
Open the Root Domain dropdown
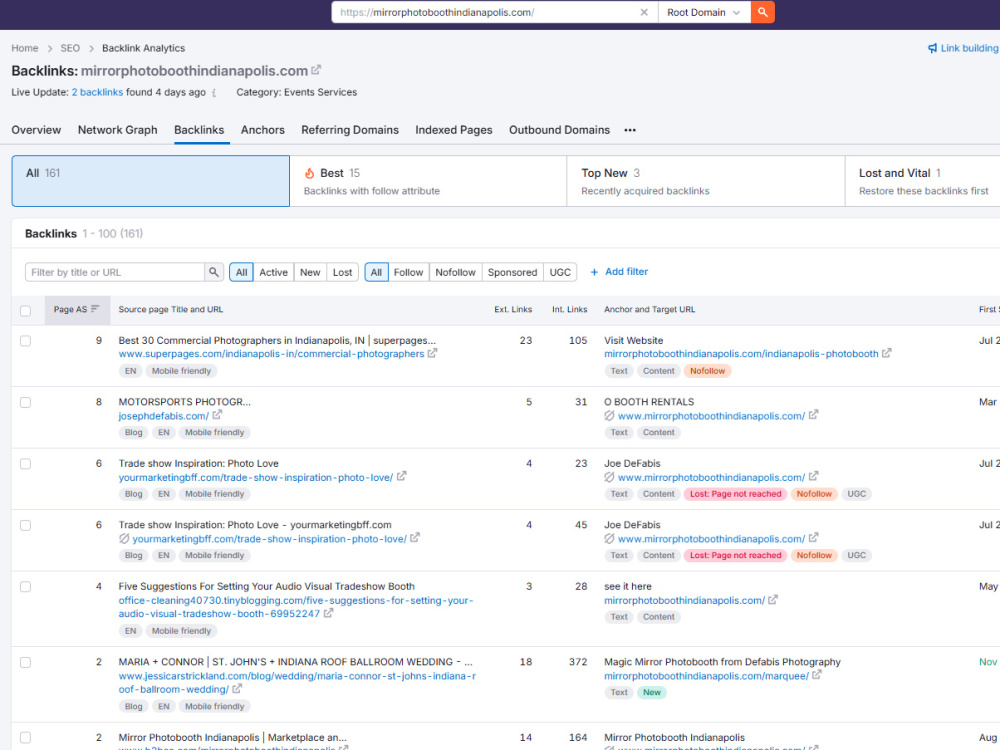tap(703, 12)
